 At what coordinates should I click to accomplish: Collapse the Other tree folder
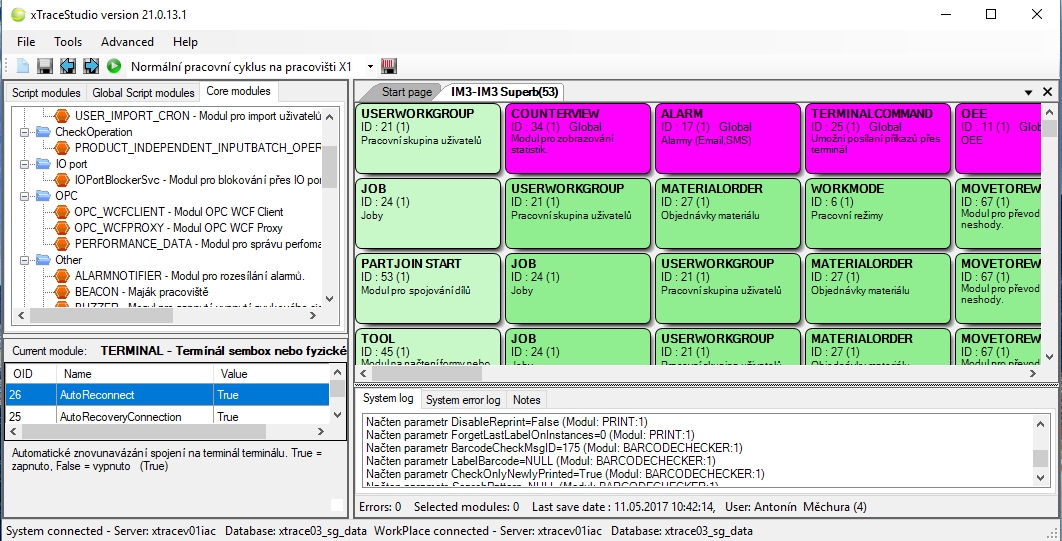tap(25, 260)
